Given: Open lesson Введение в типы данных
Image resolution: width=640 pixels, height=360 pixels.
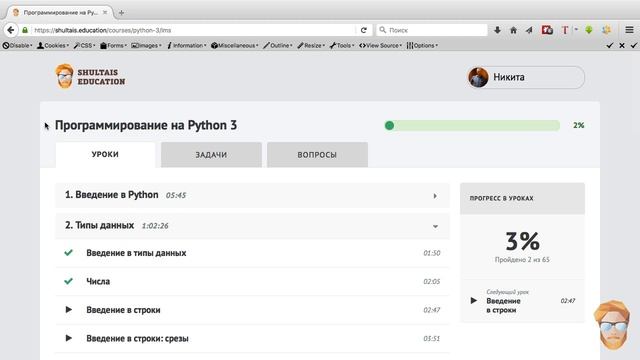Looking at the screenshot, I should pyautogui.click(x=136, y=253).
